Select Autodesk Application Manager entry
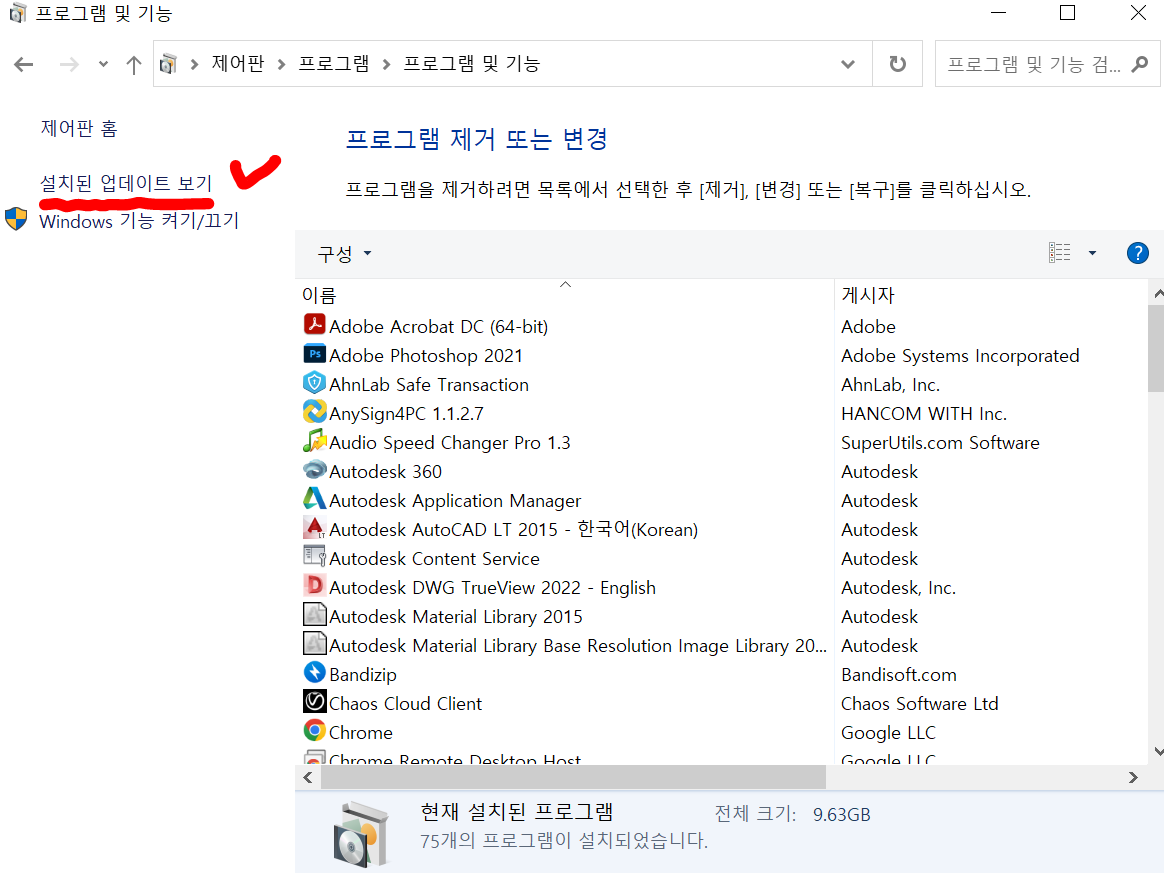 [455, 500]
